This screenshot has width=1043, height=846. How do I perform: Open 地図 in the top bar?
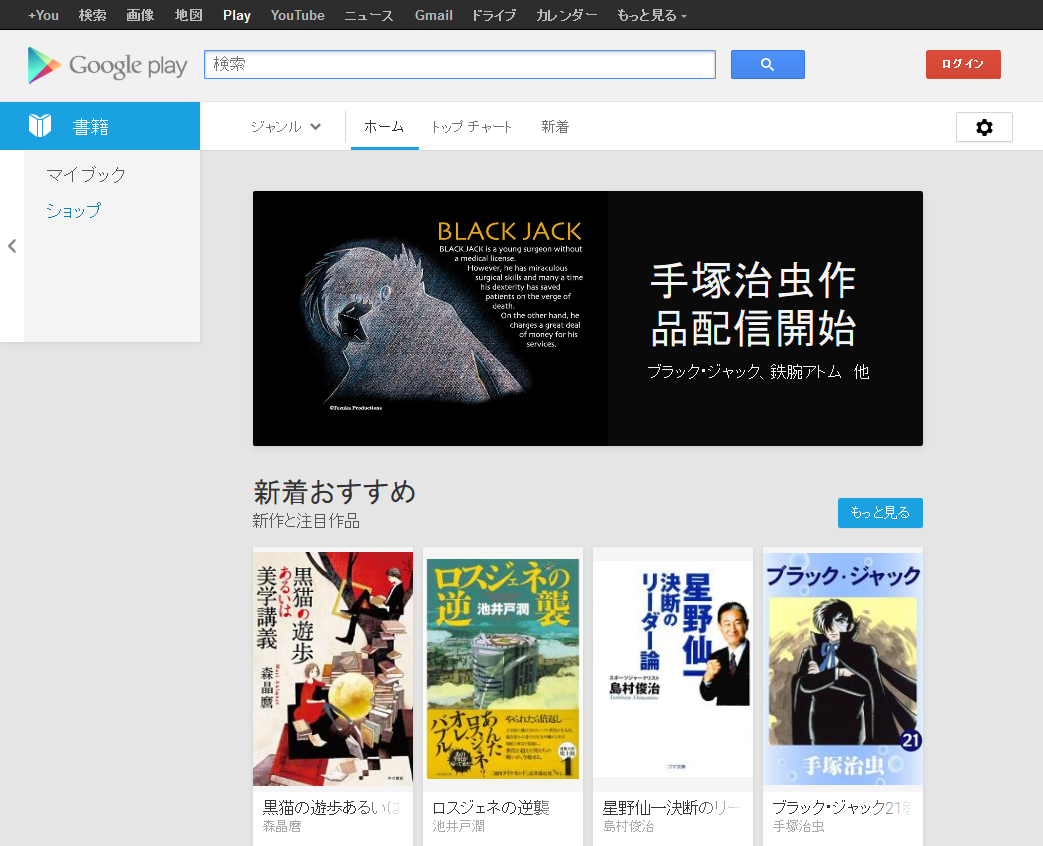[188, 15]
